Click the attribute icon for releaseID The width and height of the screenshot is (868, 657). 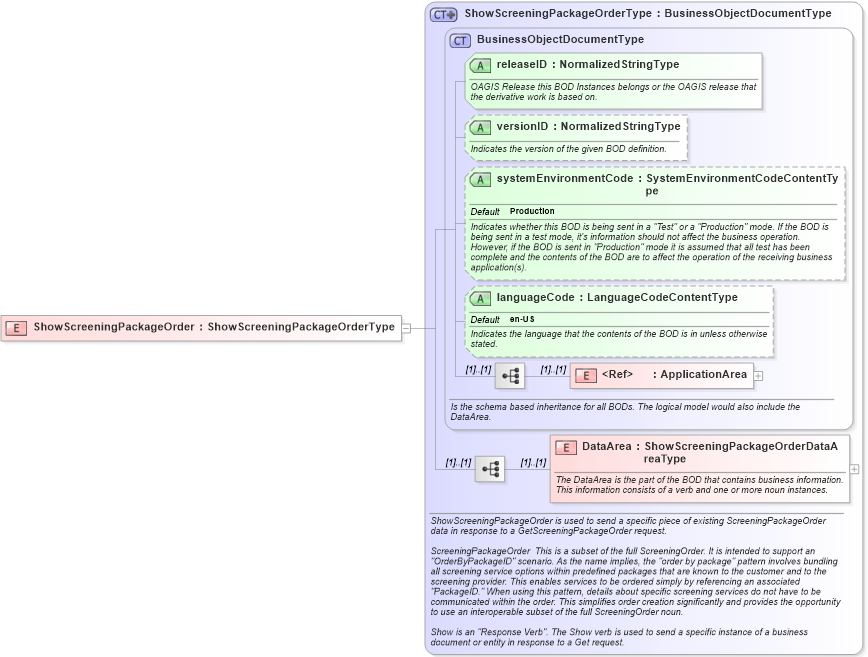point(479,64)
